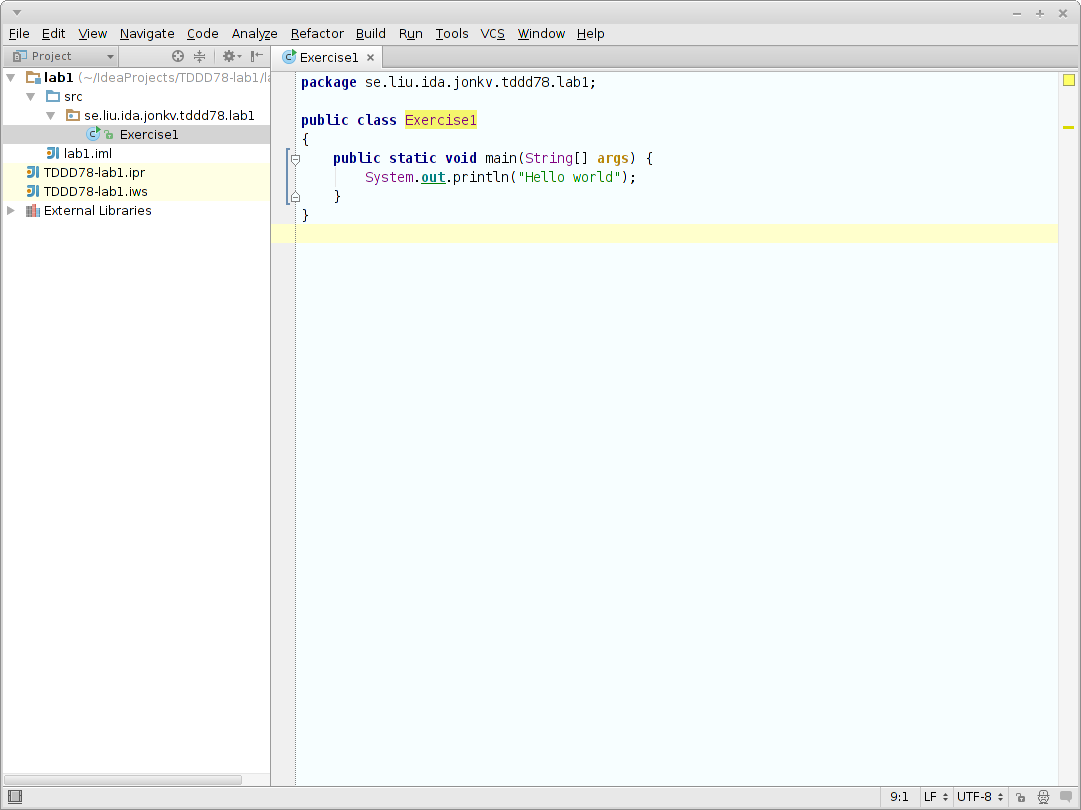Viewport: 1081px width, 810px height.
Task: Click the hide Project panel icon
Action: tap(257, 57)
